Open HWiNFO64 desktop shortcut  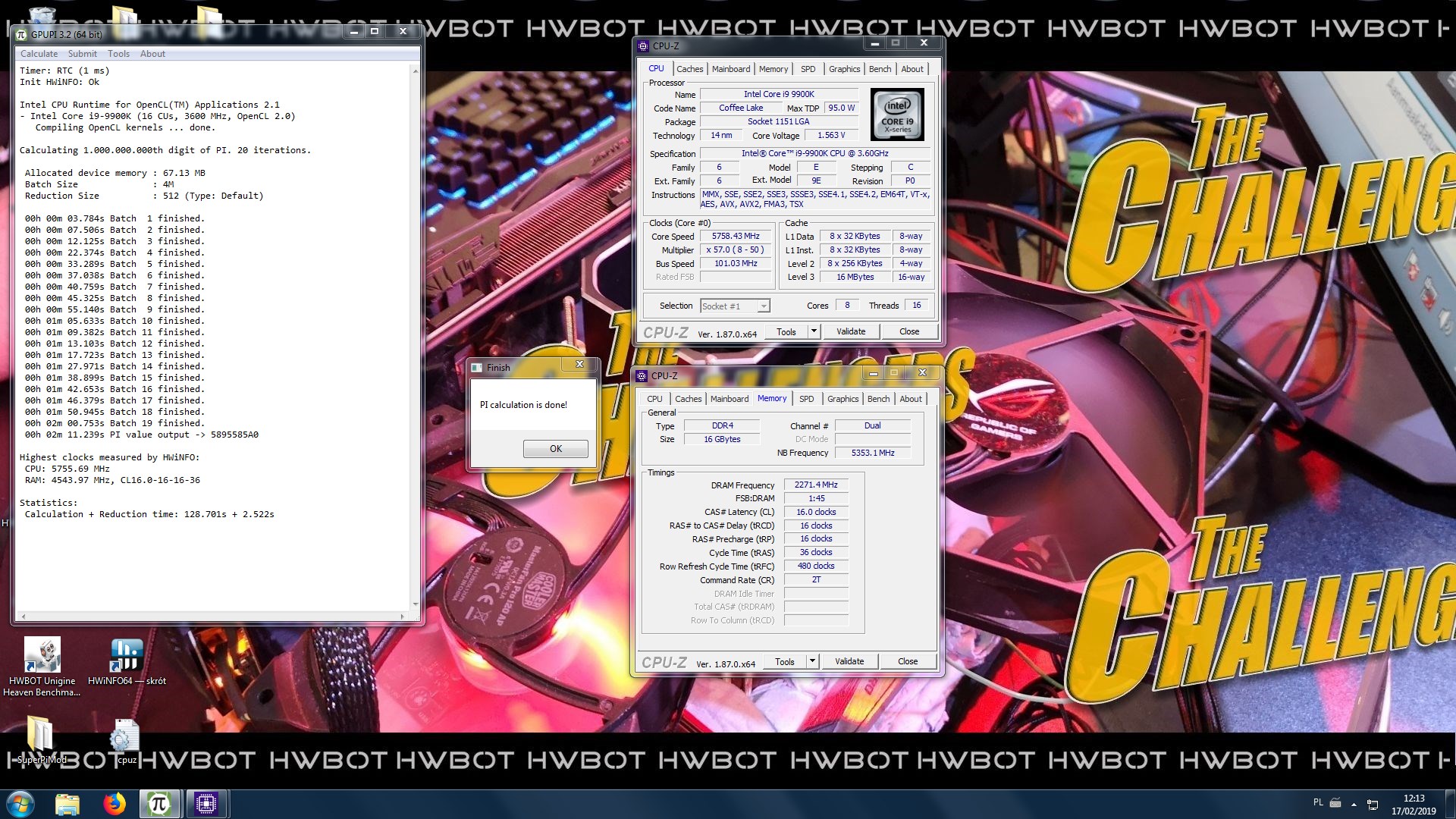(x=127, y=662)
